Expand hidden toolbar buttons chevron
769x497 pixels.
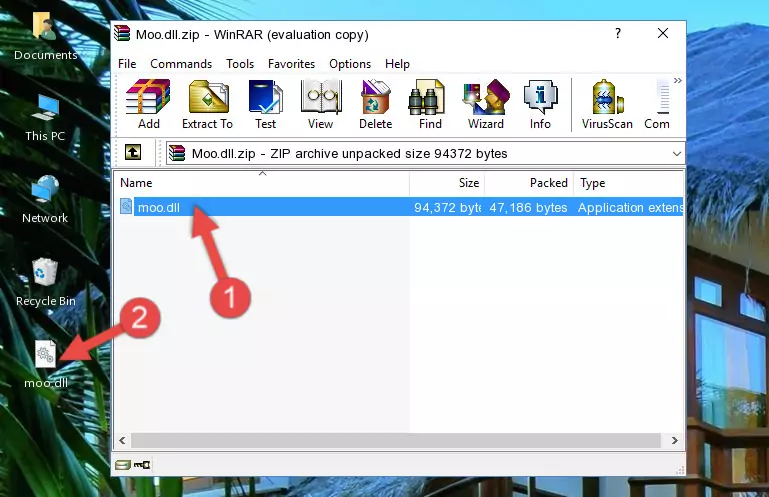[677, 80]
